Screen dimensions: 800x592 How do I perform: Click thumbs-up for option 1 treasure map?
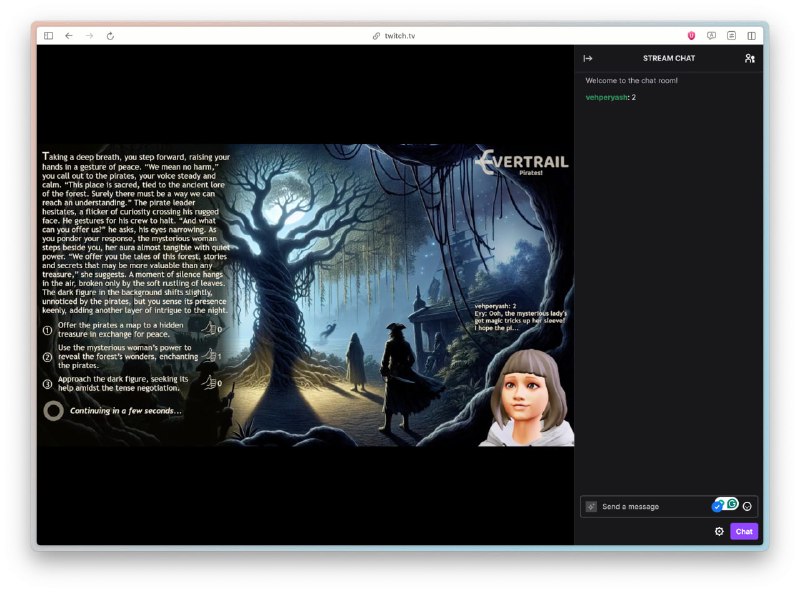point(209,328)
